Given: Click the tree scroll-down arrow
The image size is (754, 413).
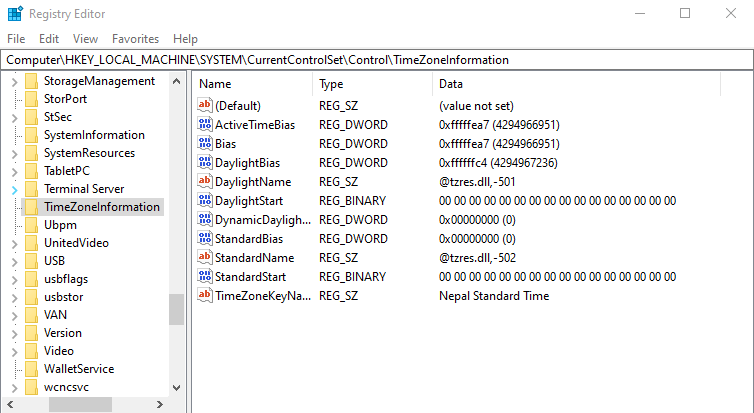Looking at the screenshot, I should pyautogui.click(x=176, y=388).
